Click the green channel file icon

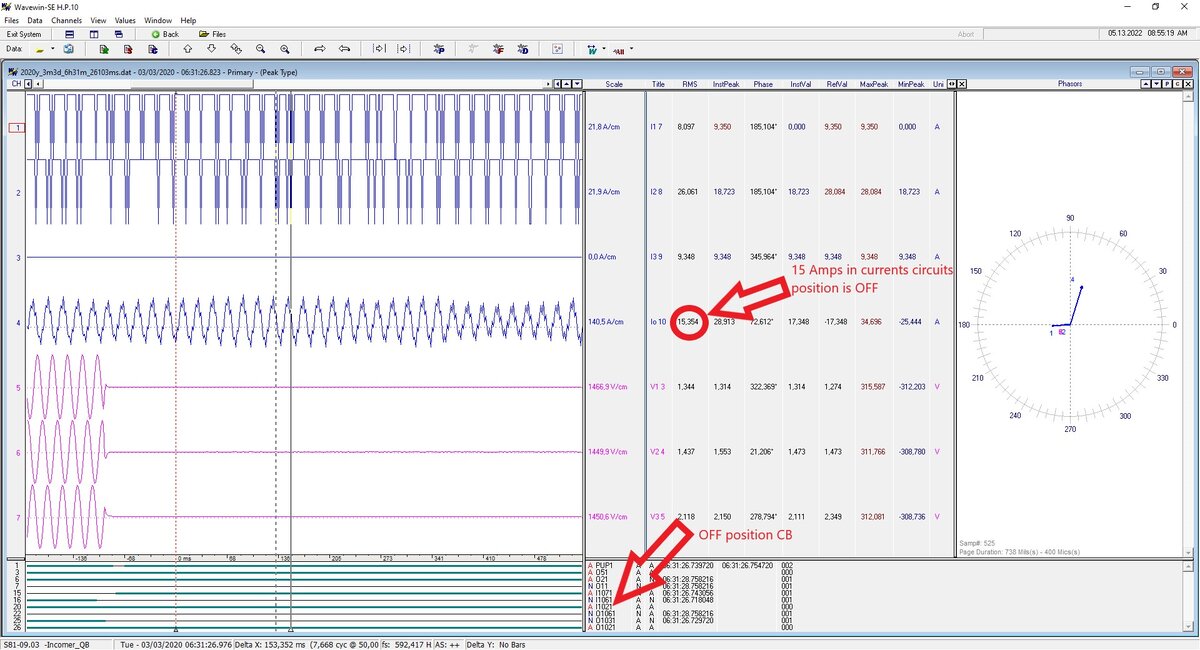tap(104, 48)
